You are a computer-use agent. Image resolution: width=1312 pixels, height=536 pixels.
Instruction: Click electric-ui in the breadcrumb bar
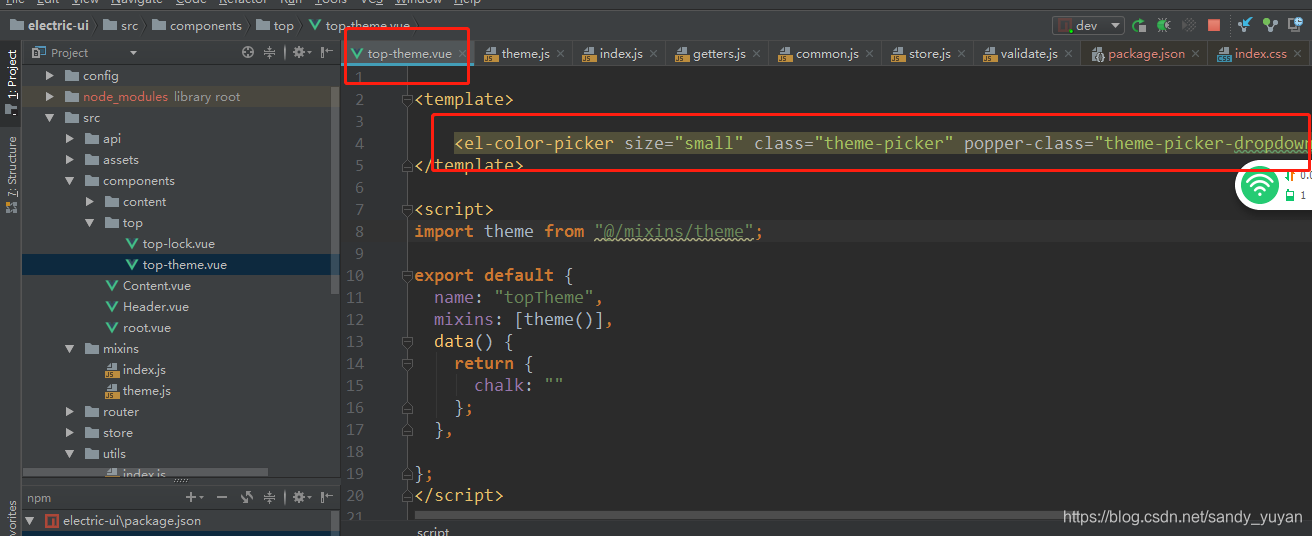(50, 25)
